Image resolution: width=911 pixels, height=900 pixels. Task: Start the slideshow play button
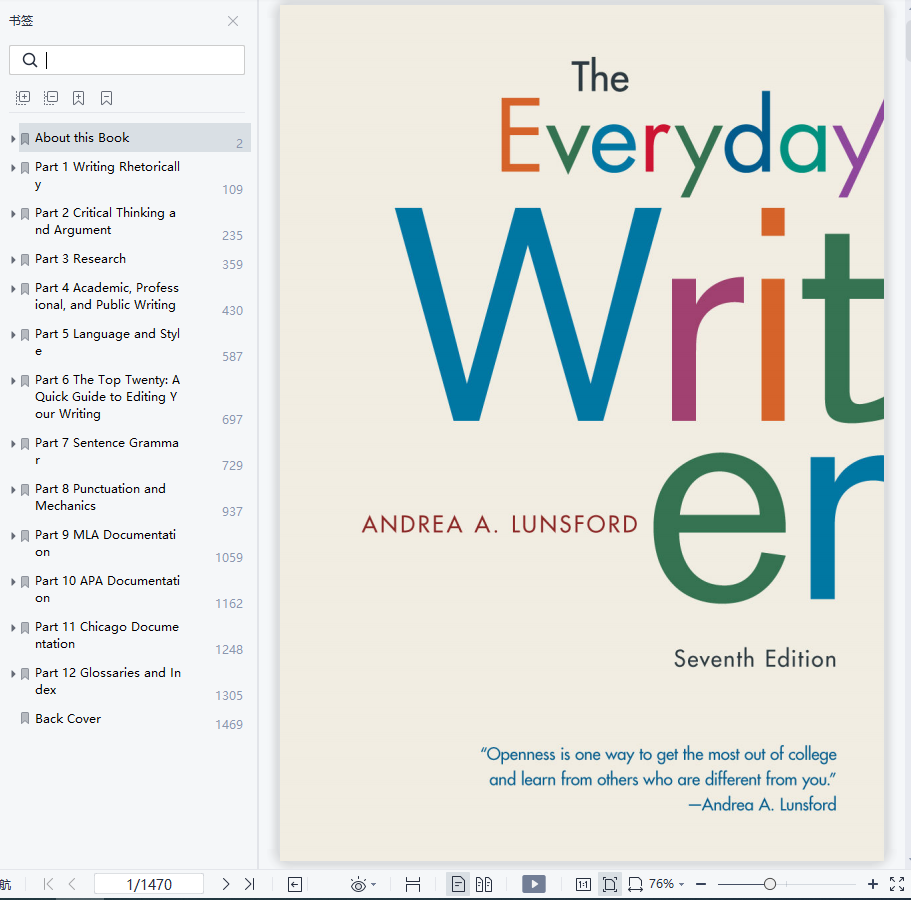coord(534,884)
